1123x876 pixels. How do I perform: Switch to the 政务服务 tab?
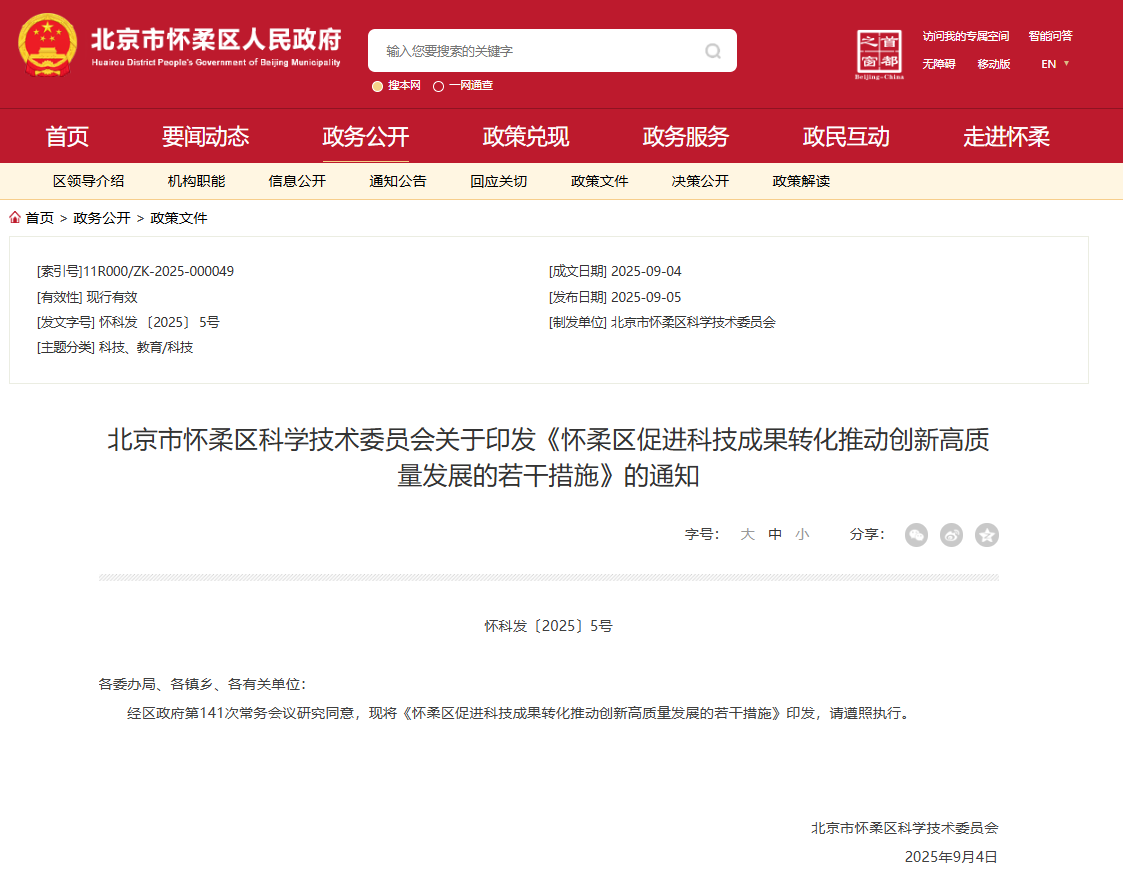tap(684, 136)
